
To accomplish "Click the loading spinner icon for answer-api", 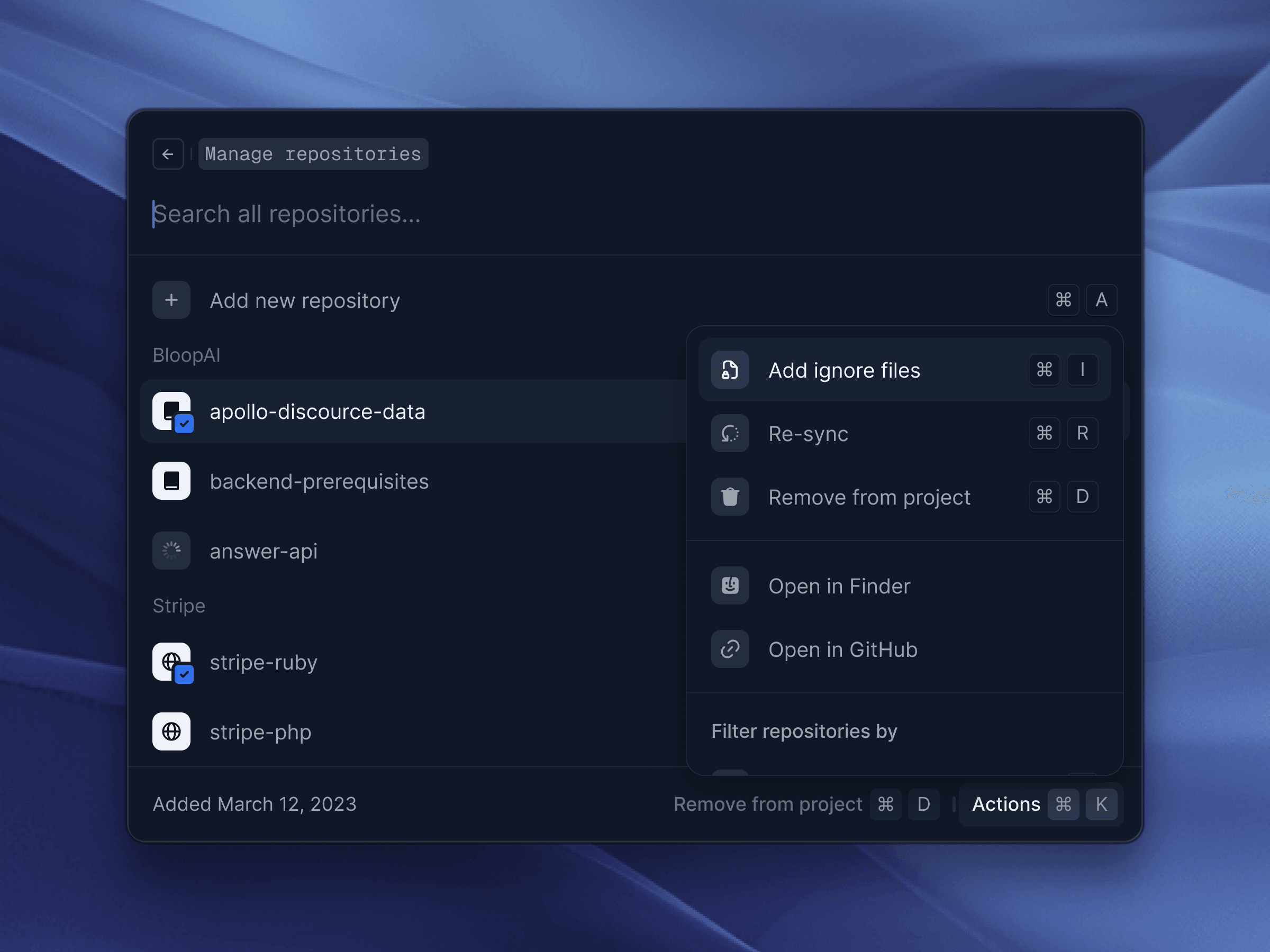I will [x=171, y=551].
